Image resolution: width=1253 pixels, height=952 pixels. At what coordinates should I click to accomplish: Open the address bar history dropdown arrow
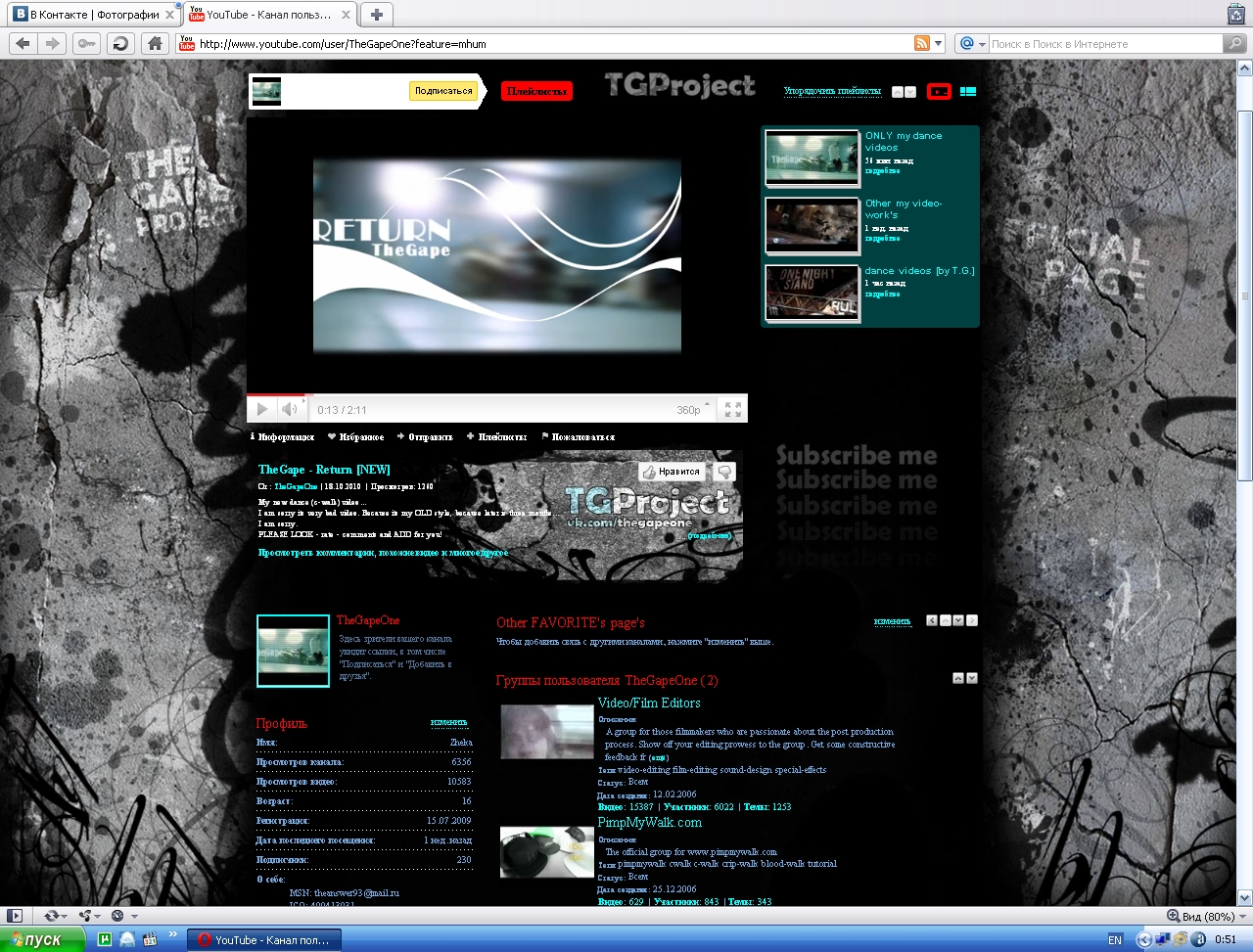[939, 43]
